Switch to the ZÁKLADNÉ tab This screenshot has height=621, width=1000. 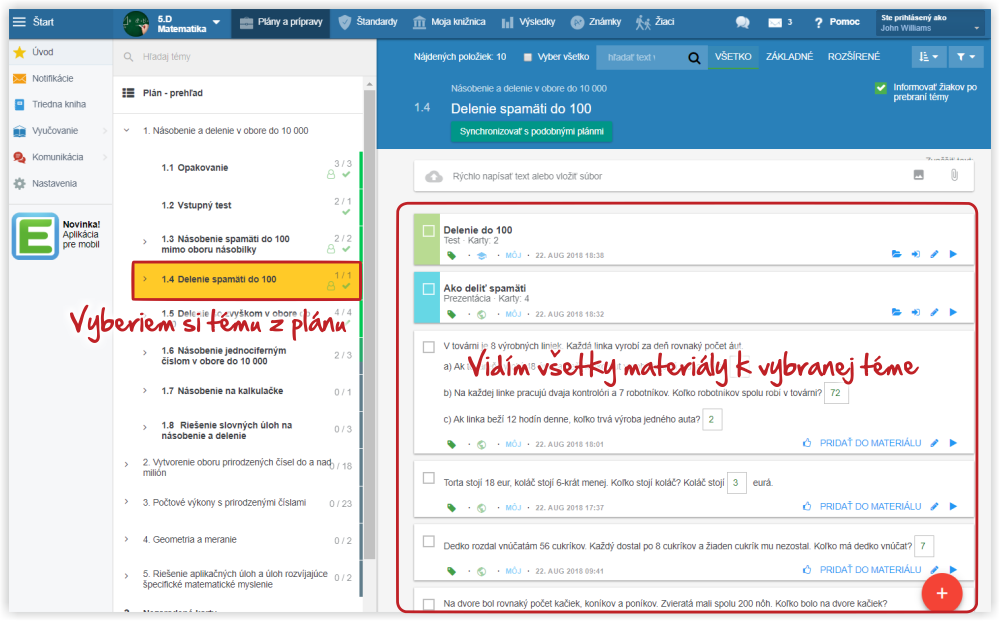pos(790,57)
